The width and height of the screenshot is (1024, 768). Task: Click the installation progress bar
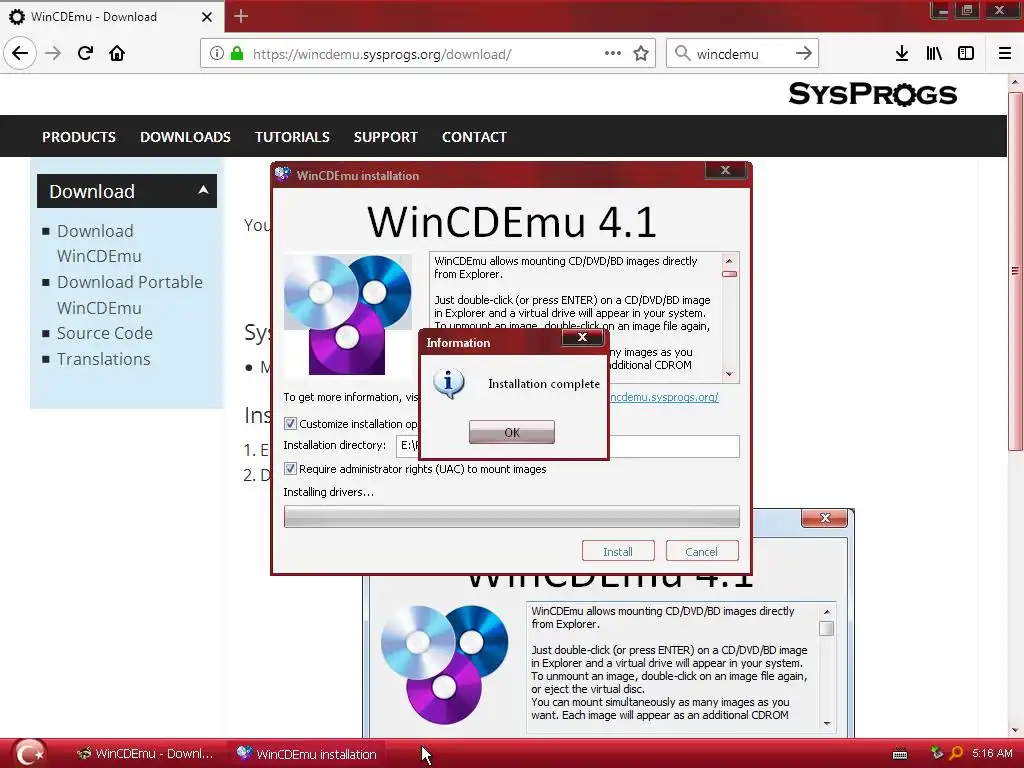point(511,517)
